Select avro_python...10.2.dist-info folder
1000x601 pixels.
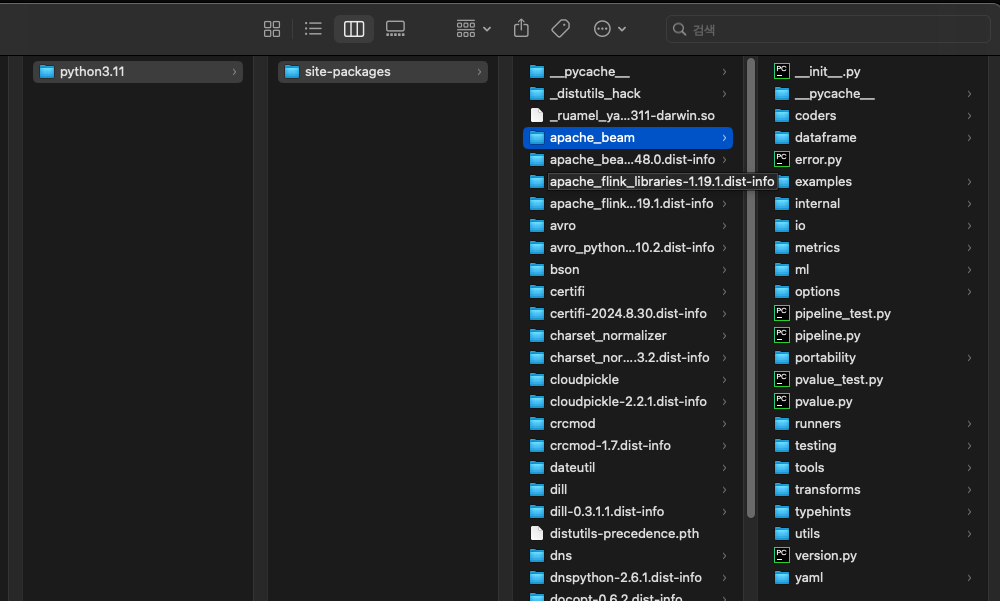pyautogui.click(x=628, y=248)
